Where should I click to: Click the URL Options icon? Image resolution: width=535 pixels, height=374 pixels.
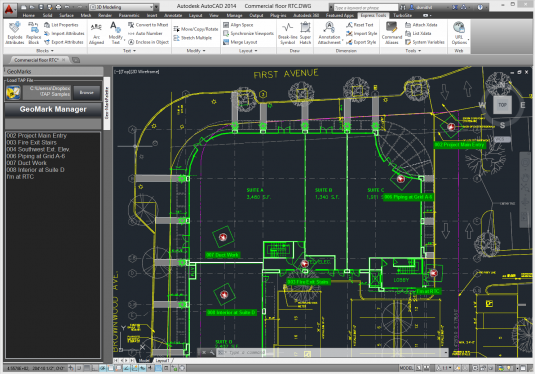[x=459, y=33]
